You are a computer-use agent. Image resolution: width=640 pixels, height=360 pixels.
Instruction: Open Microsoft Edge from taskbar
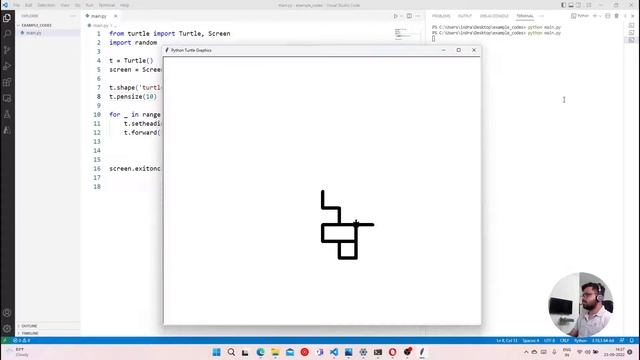click(x=260, y=352)
